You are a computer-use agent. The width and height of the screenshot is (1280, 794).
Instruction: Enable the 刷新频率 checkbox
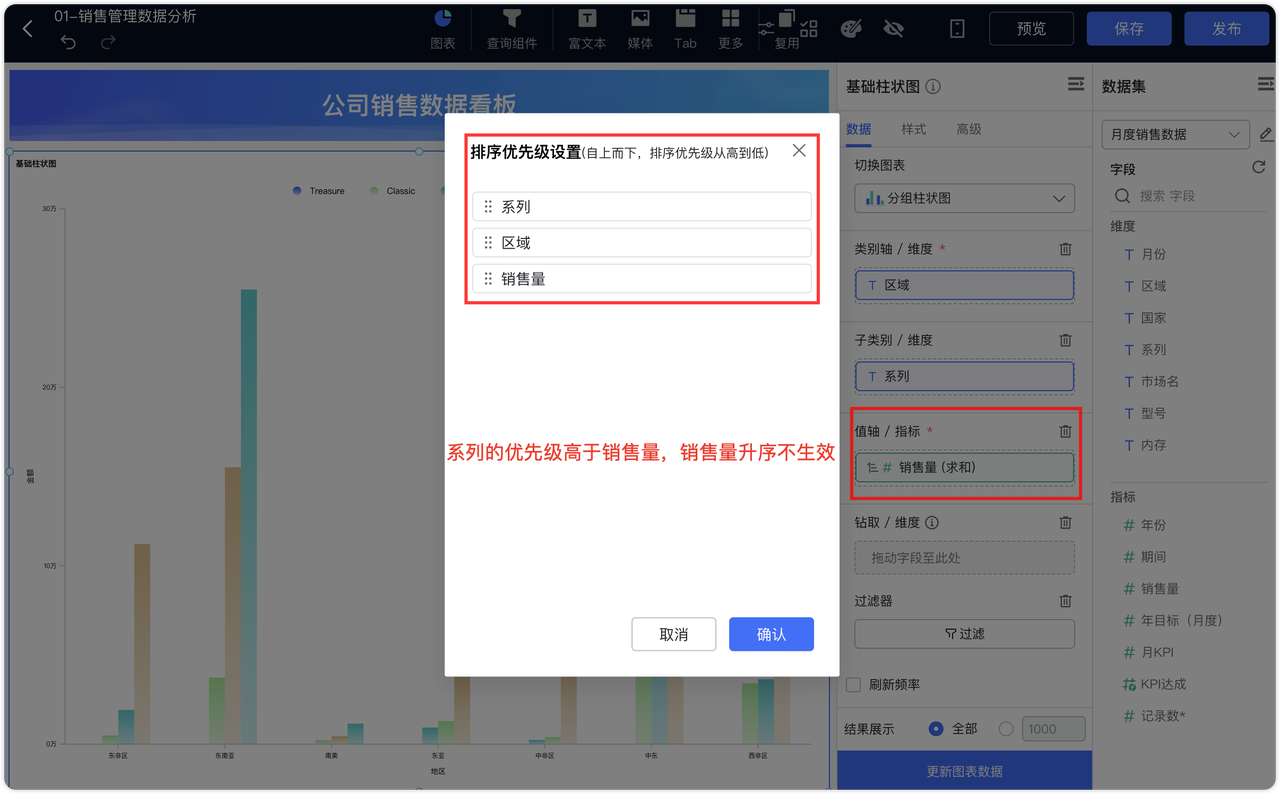tap(853, 684)
